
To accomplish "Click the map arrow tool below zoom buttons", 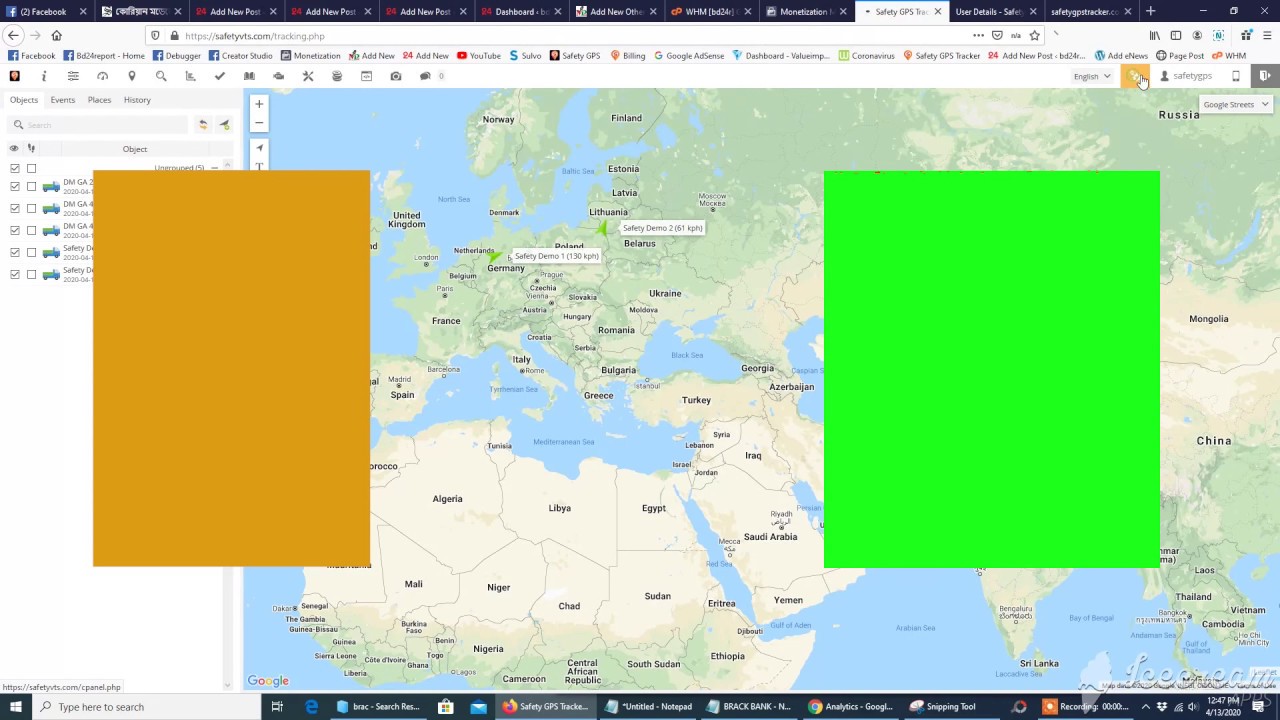I will [x=259, y=148].
